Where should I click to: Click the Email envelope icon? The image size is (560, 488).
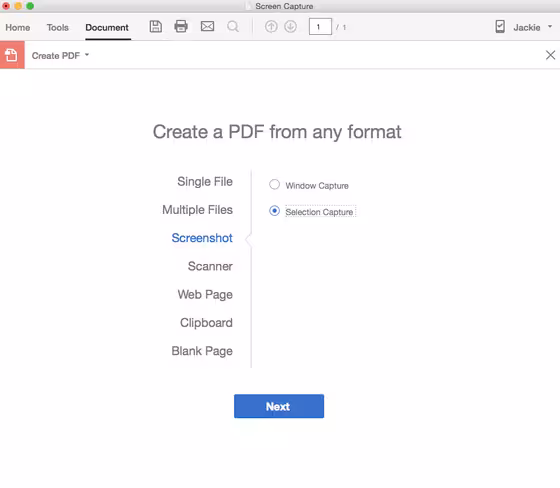pos(207,26)
